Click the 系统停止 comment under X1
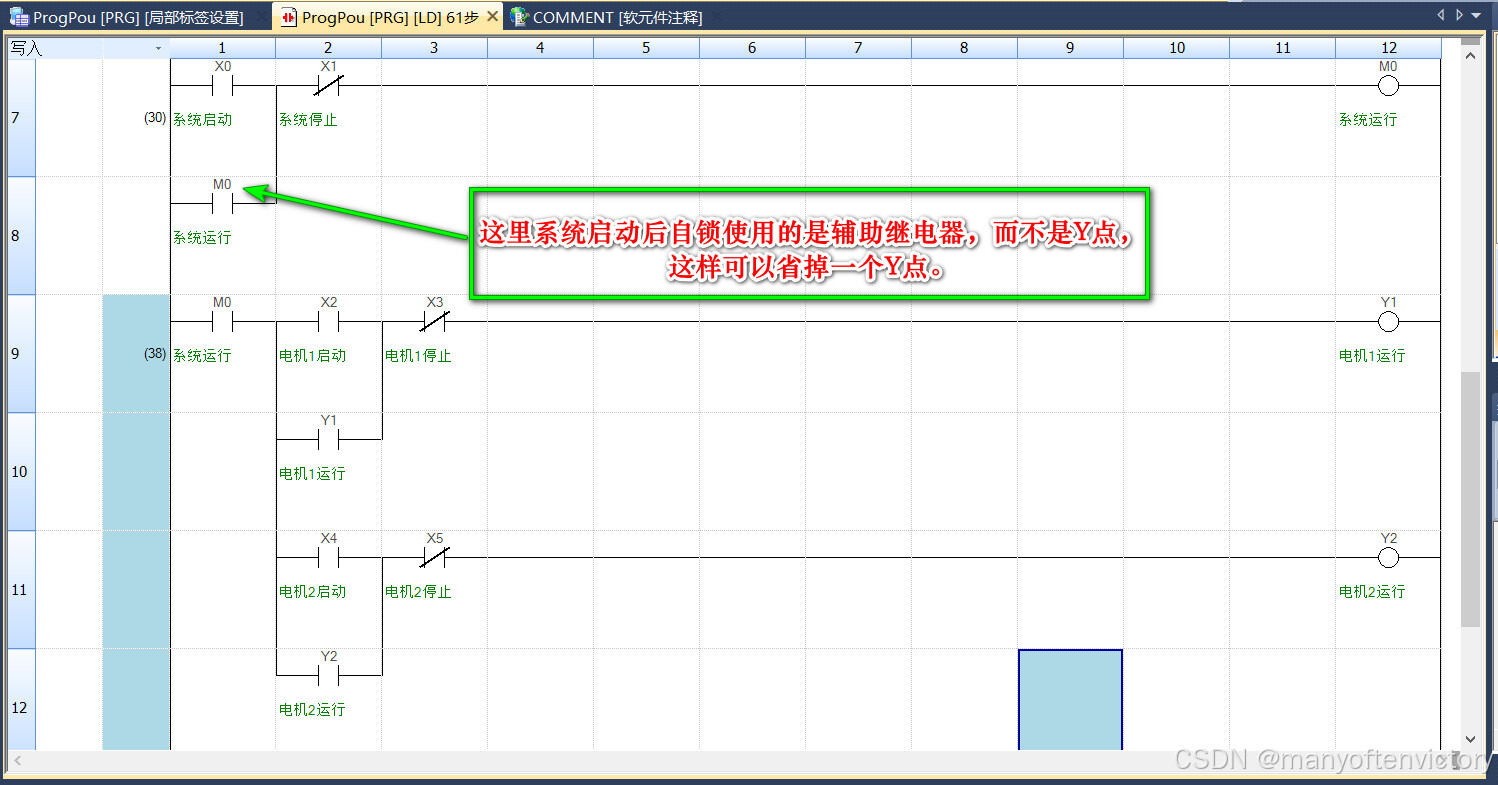Screen dimensions: 1498x785 coord(308,120)
